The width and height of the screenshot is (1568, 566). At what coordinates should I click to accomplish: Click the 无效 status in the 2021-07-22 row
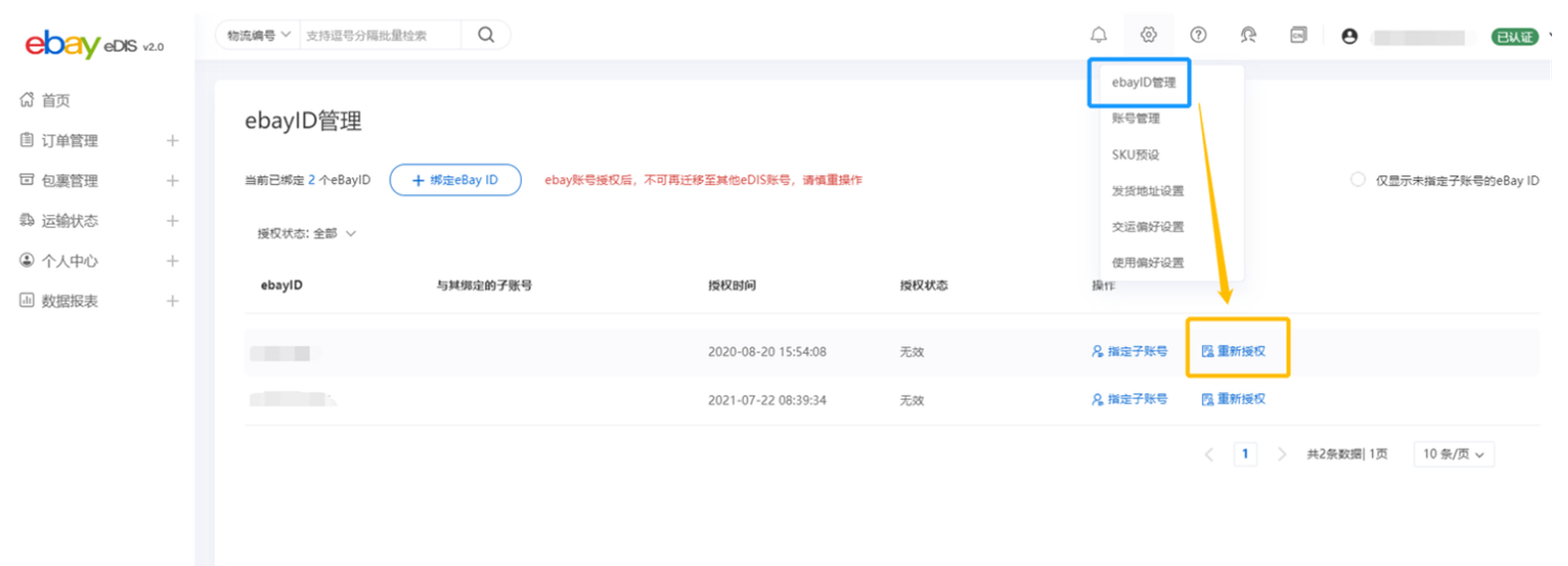coord(912,400)
